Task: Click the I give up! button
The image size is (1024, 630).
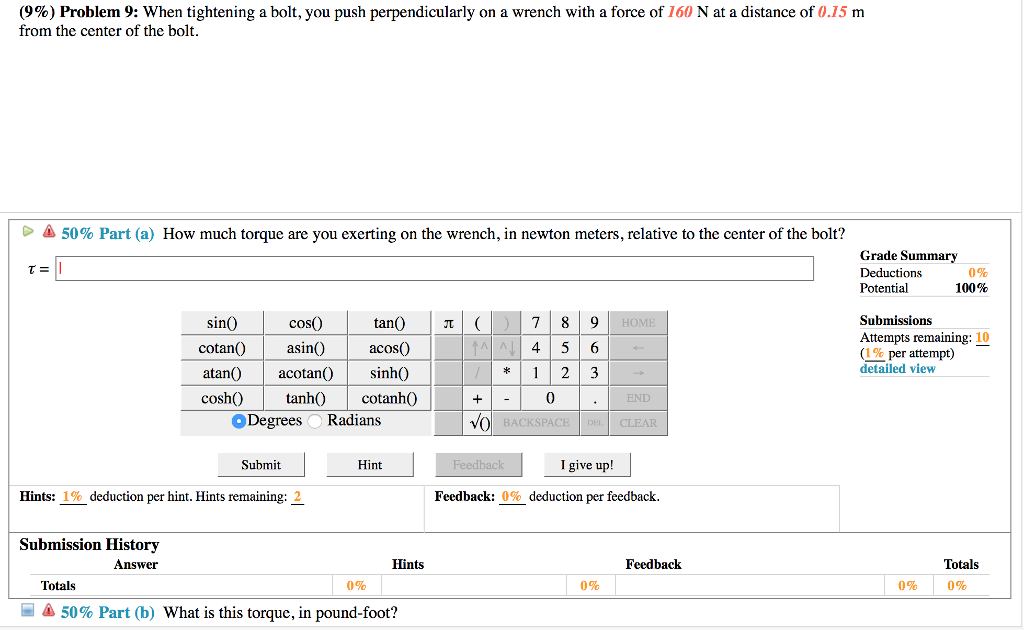Action: click(588, 465)
